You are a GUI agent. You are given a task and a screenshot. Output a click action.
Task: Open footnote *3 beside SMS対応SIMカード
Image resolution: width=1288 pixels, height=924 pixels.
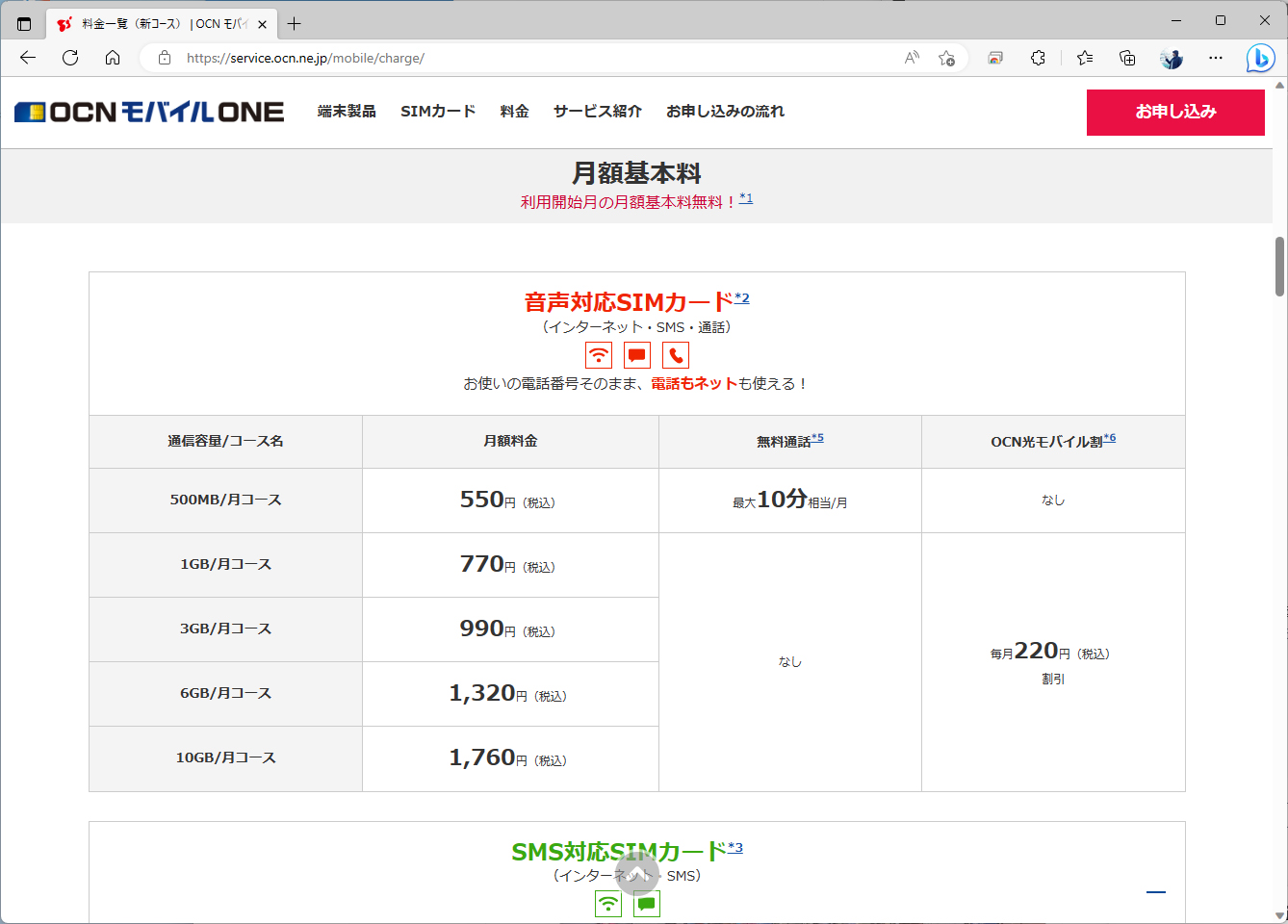tap(735, 847)
